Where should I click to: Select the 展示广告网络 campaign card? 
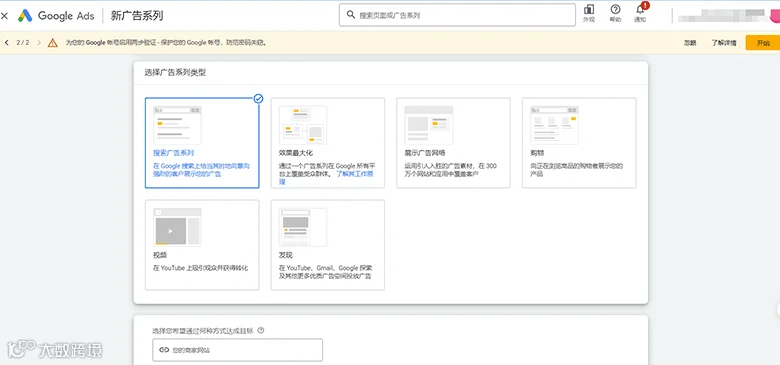(x=453, y=143)
